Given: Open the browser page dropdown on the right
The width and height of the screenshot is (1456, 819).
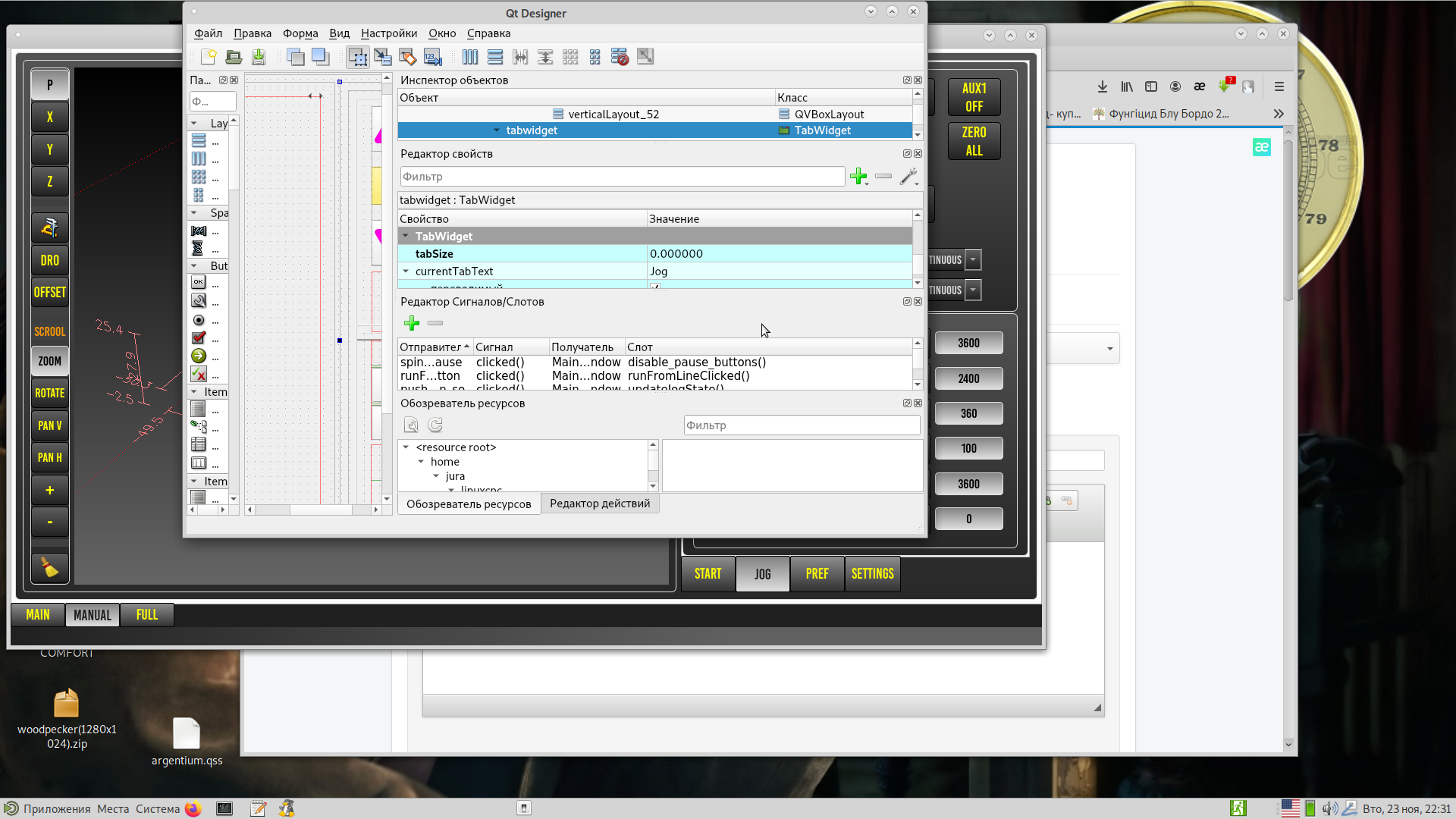Looking at the screenshot, I should [x=1110, y=349].
